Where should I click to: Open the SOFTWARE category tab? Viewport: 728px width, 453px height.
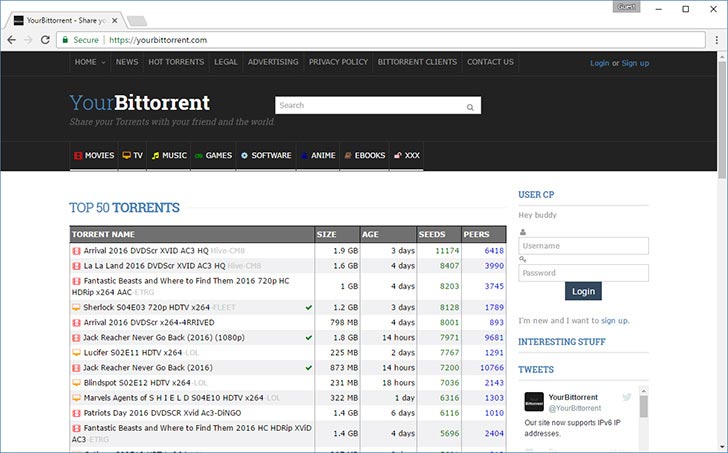pyautogui.click(x=266, y=155)
